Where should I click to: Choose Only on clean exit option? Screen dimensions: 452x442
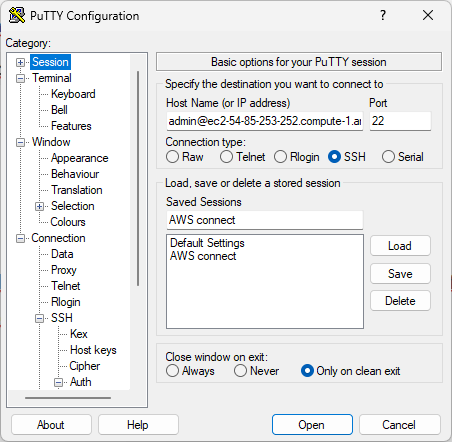(350, 371)
